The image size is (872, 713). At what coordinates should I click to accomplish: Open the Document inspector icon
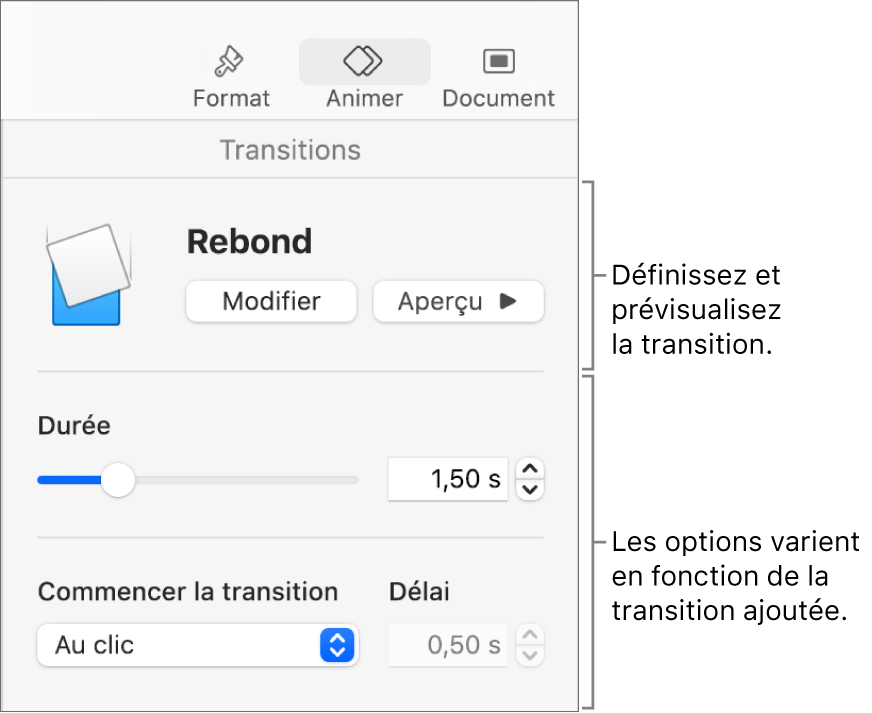pyautogui.click(x=497, y=60)
